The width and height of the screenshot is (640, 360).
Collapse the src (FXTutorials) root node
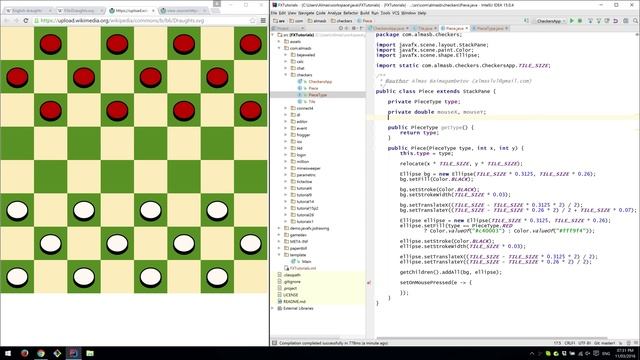[x=273, y=35]
